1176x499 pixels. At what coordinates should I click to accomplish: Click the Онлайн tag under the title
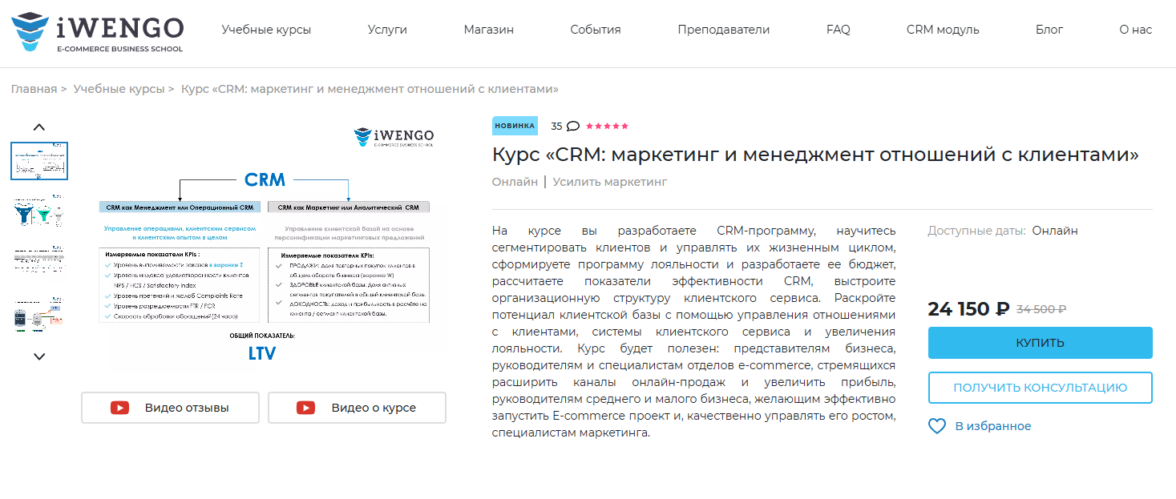[x=514, y=182]
